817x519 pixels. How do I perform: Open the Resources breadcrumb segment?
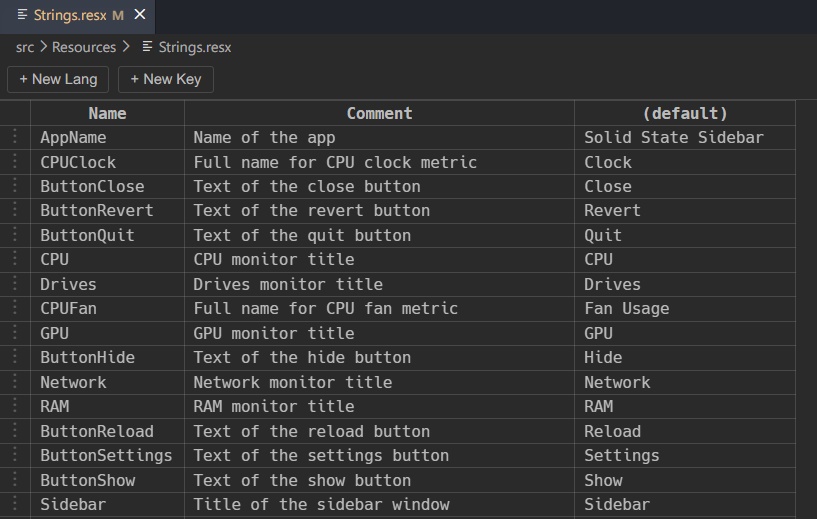point(84,47)
